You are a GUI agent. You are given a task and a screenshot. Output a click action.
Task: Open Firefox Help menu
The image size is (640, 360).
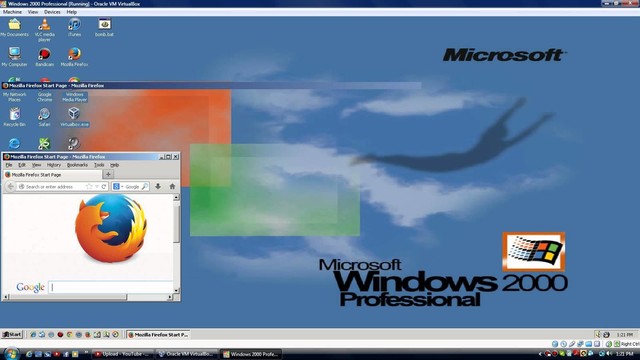point(115,165)
